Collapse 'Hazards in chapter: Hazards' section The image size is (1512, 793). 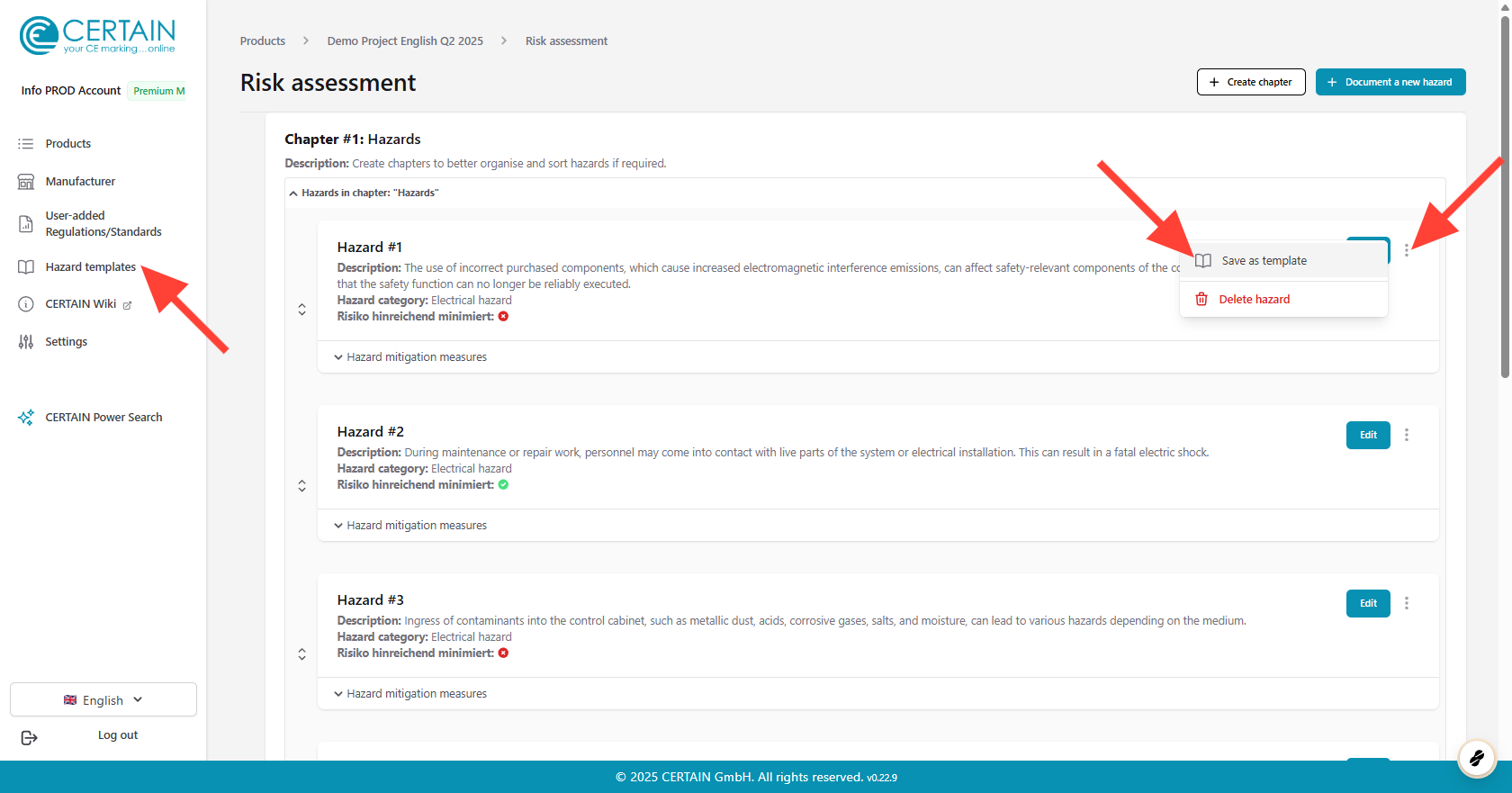click(364, 194)
